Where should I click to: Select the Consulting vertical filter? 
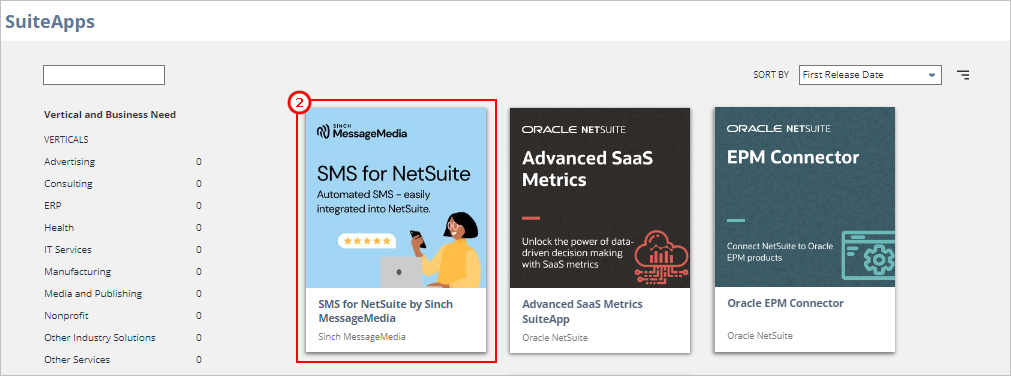tap(68, 184)
